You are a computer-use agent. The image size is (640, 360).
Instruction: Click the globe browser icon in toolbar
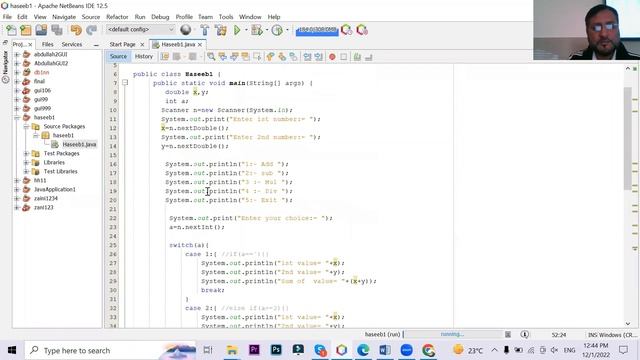186,30
